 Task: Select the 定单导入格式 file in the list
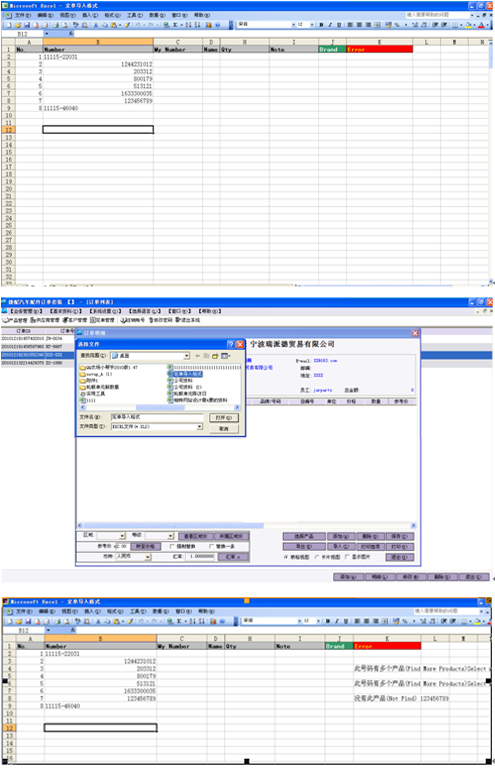[x=185, y=374]
